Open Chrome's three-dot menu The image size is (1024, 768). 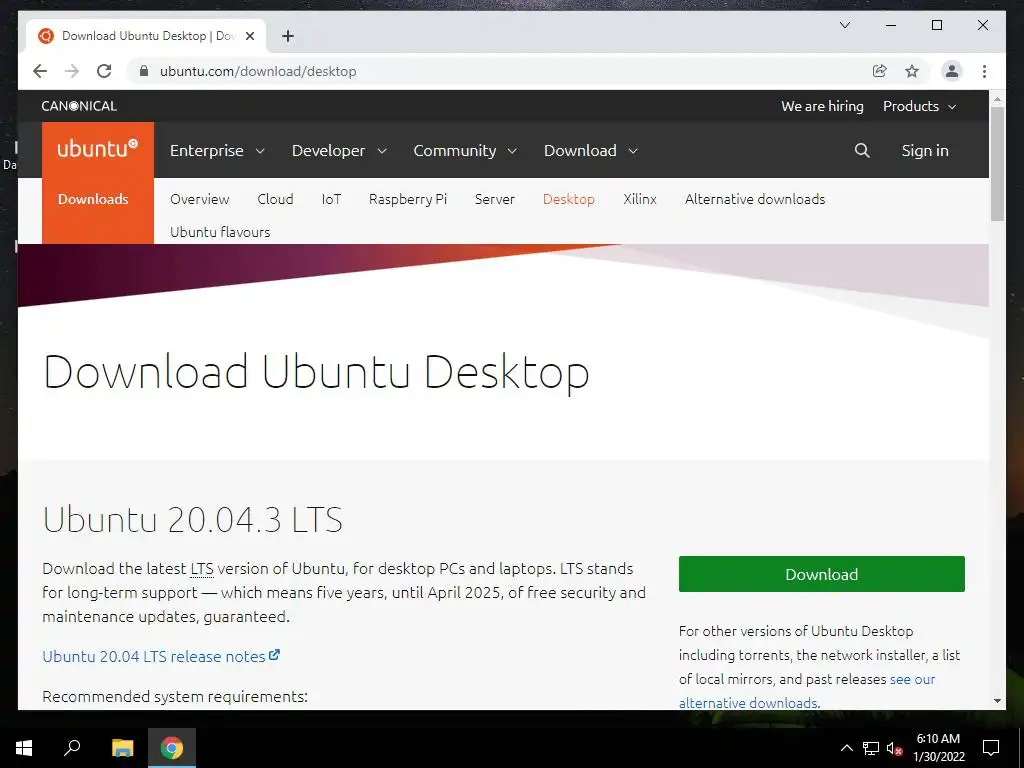pyautogui.click(x=984, y=71)
